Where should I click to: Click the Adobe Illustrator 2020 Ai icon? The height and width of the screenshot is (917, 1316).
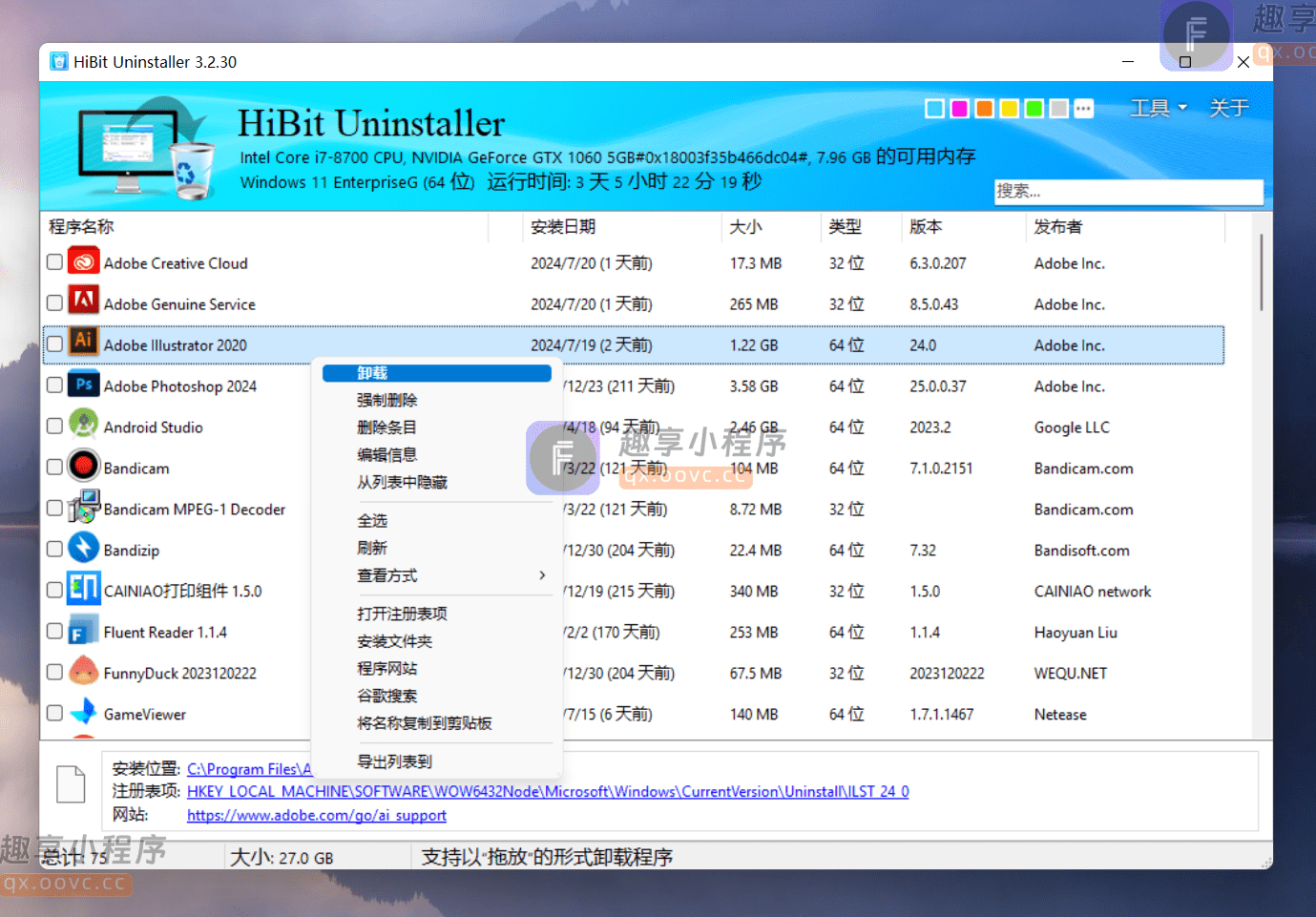click(x=84, y=344)
